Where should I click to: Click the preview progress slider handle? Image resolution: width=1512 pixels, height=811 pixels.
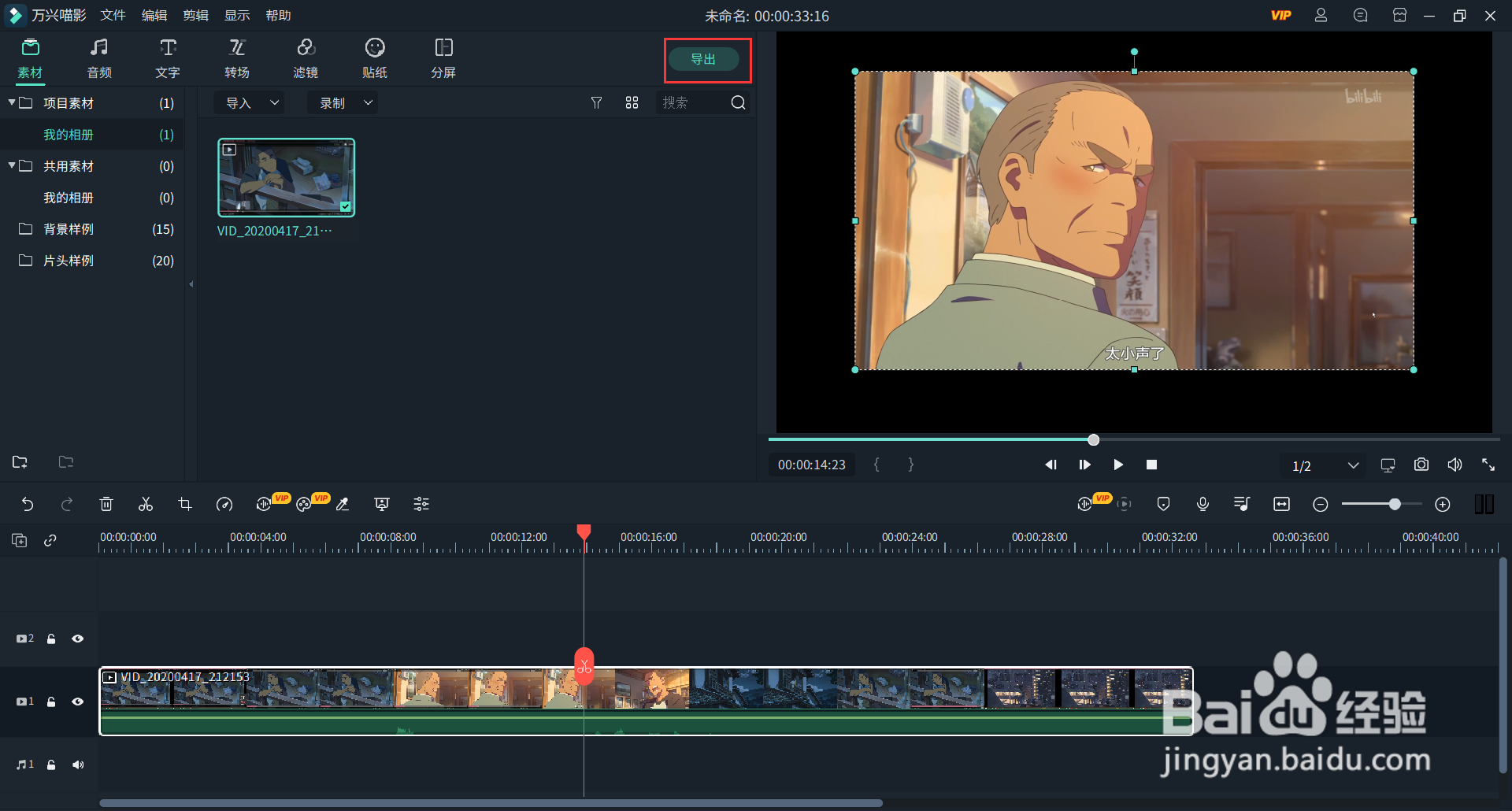pos(1093,439)
